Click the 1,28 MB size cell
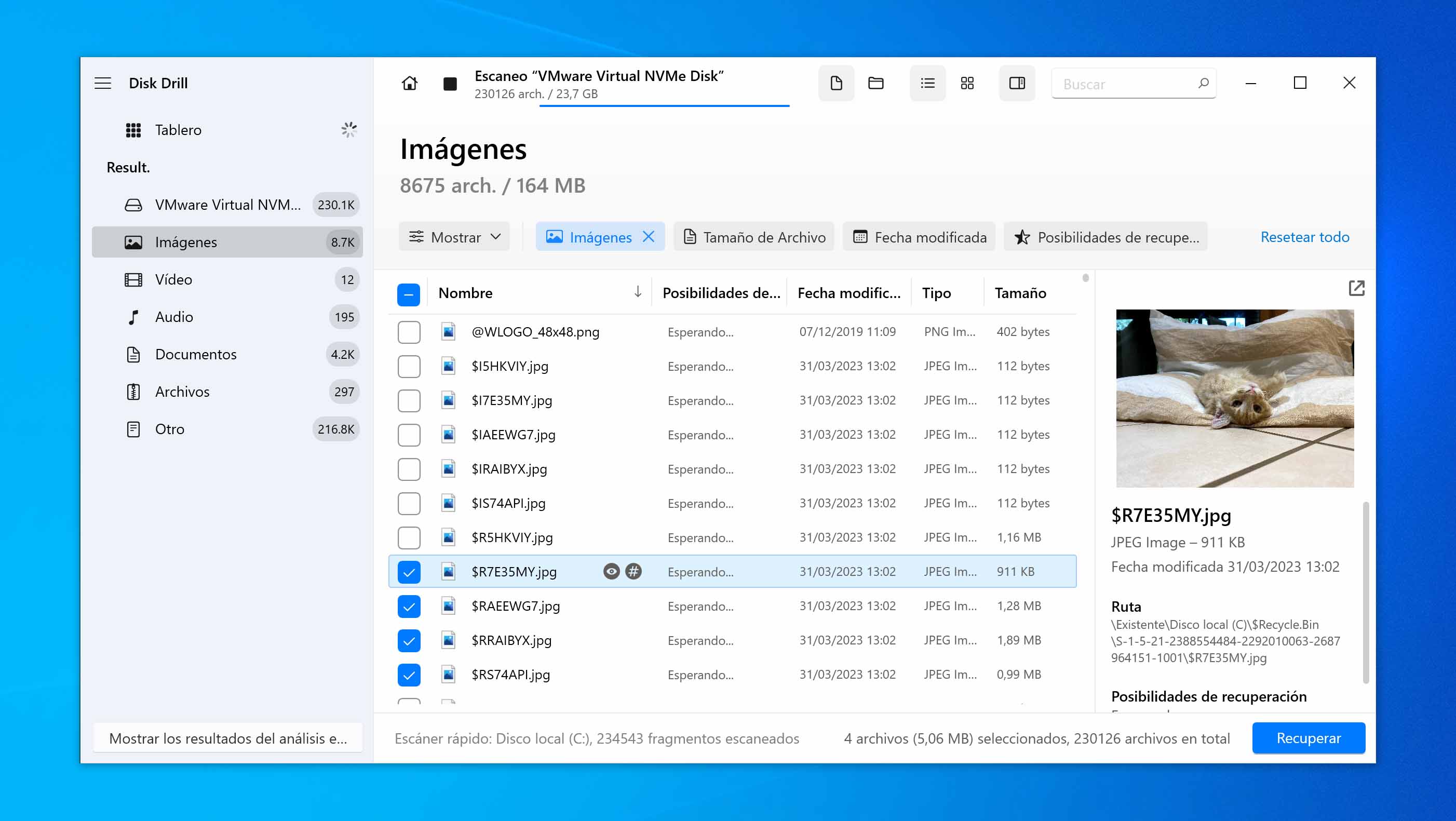This screenshot has width=1456, height=821. pyautogui.click(x=1018, y=605)
